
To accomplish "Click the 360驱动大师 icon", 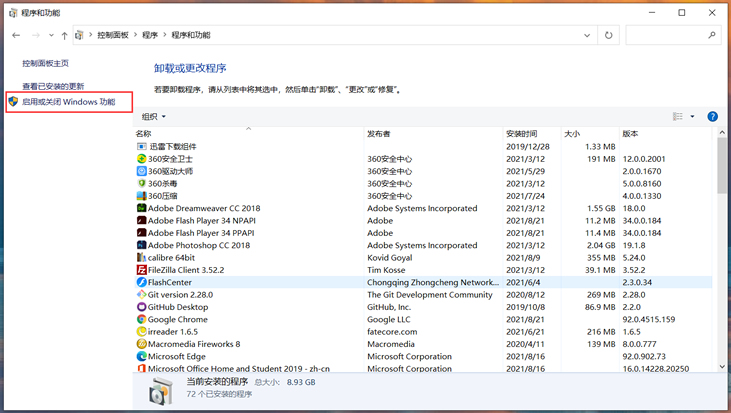I will click(x=142, y=171).
